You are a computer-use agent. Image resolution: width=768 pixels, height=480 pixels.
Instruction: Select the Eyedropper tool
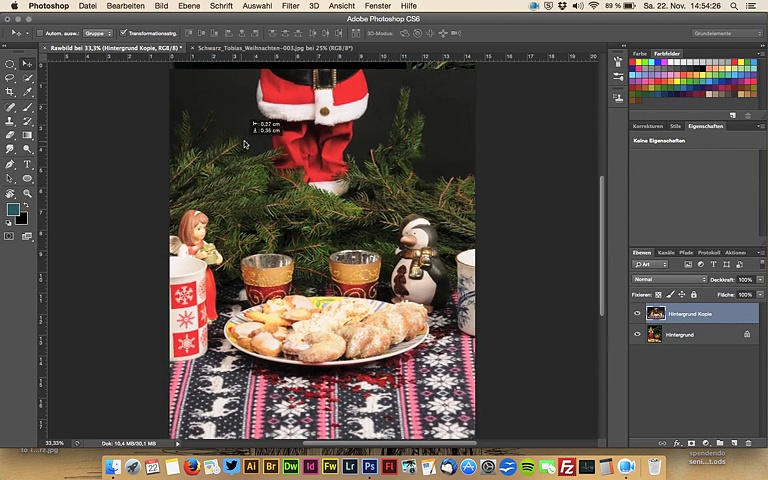click(27, 92)
